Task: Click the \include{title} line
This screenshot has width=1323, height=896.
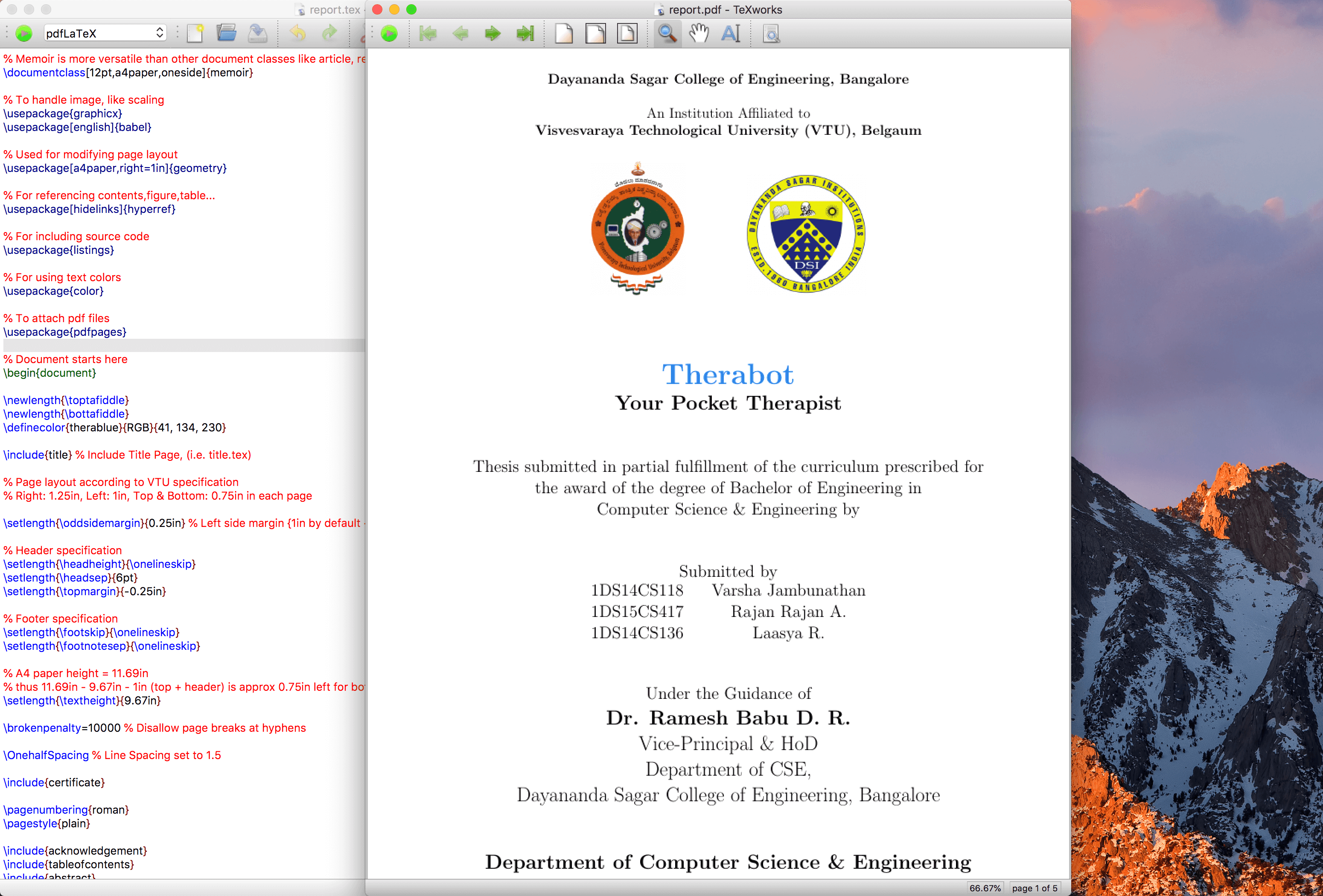Action: (38, 455)
